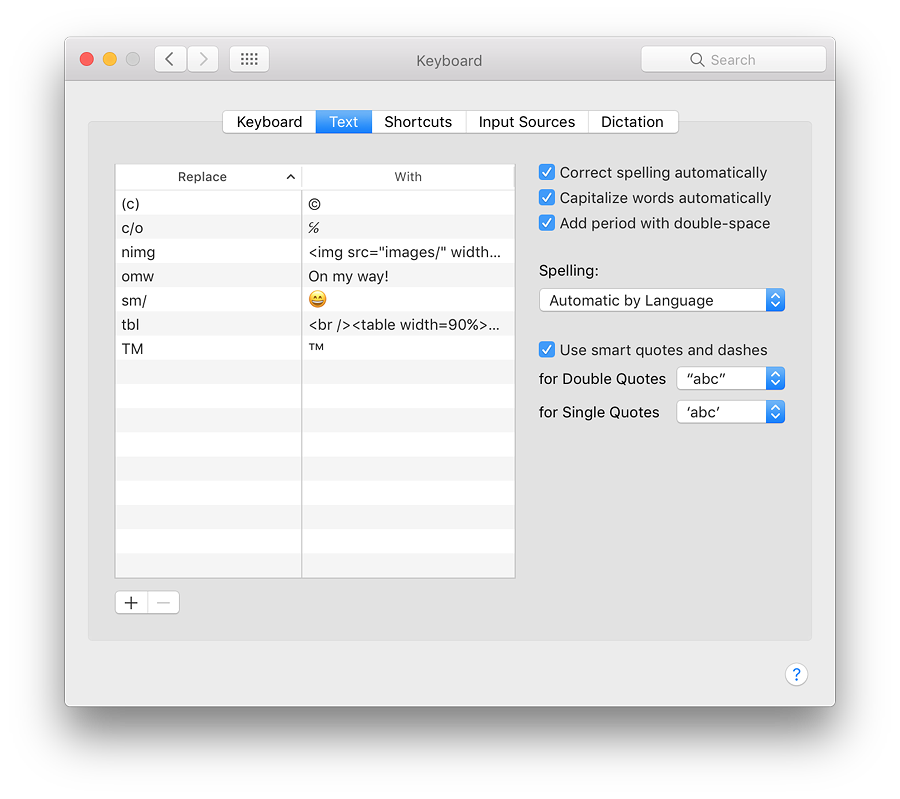Select the omw shortcut row
The width and height of the screenshot is (900, 799).
(x=315, y=276)
